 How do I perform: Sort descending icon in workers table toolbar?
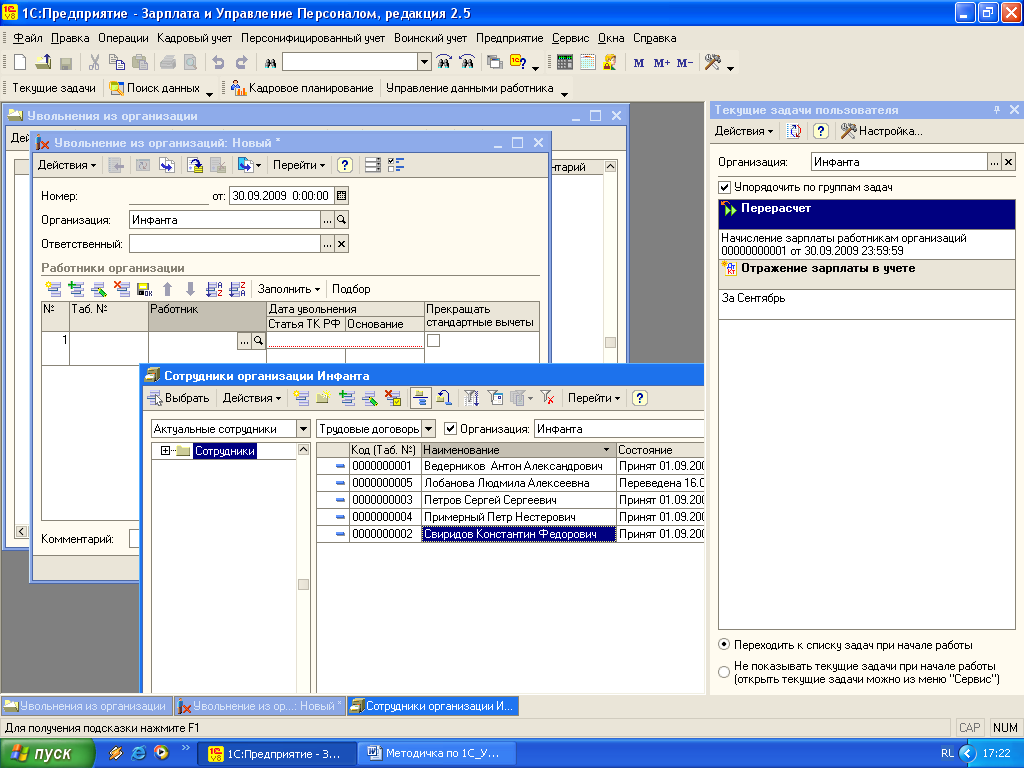(x=238, y=289)
